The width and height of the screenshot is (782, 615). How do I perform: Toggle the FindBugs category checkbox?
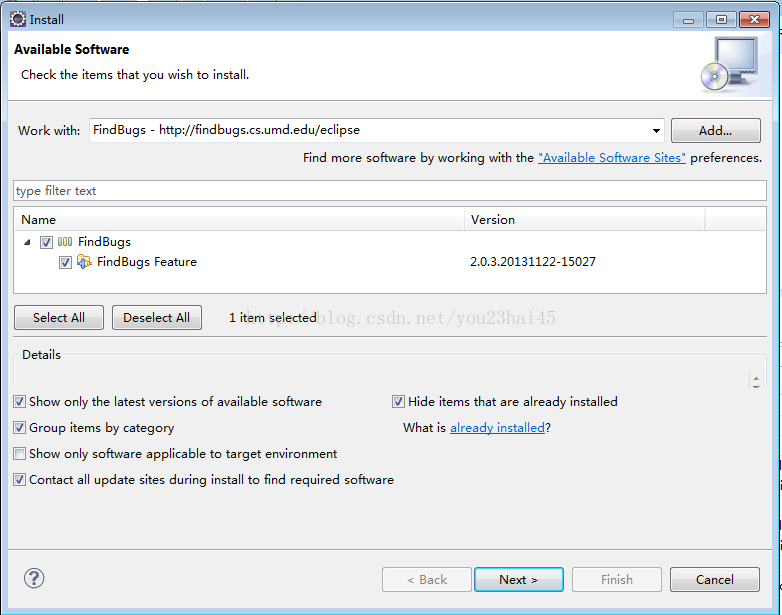tap(46, 242)
